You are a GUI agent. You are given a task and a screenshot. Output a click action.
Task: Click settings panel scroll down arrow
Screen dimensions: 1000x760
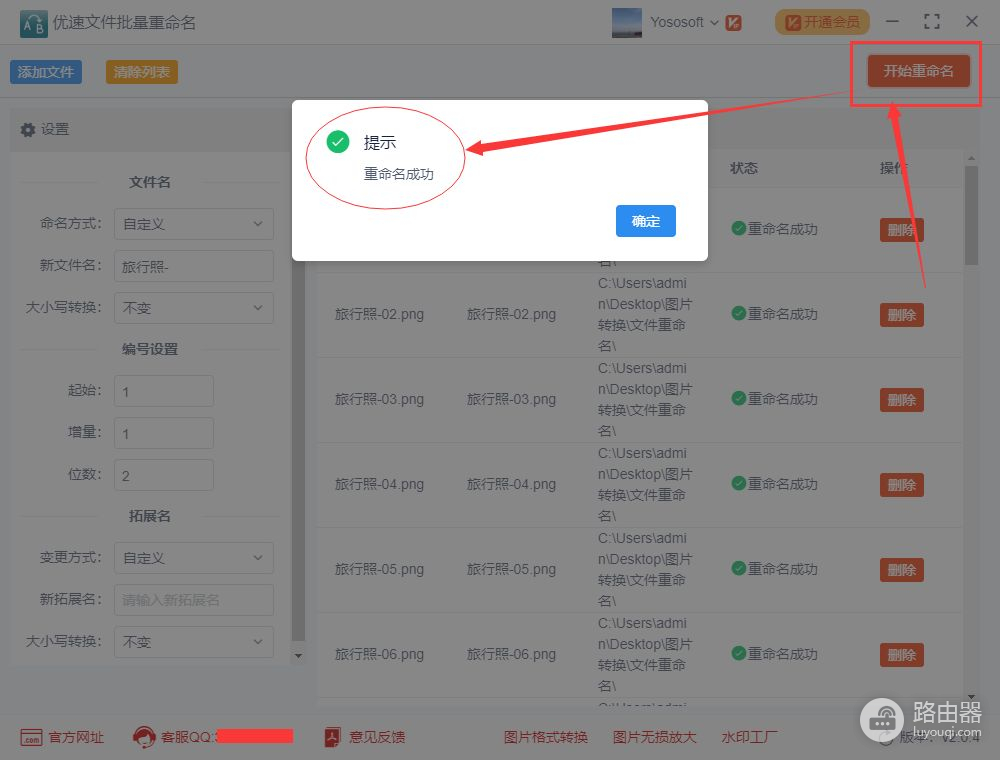click(298, 655)
